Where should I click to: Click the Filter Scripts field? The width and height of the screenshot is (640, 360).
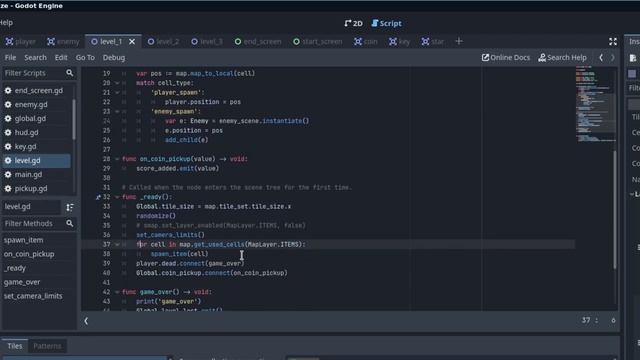tap(39, 73)
